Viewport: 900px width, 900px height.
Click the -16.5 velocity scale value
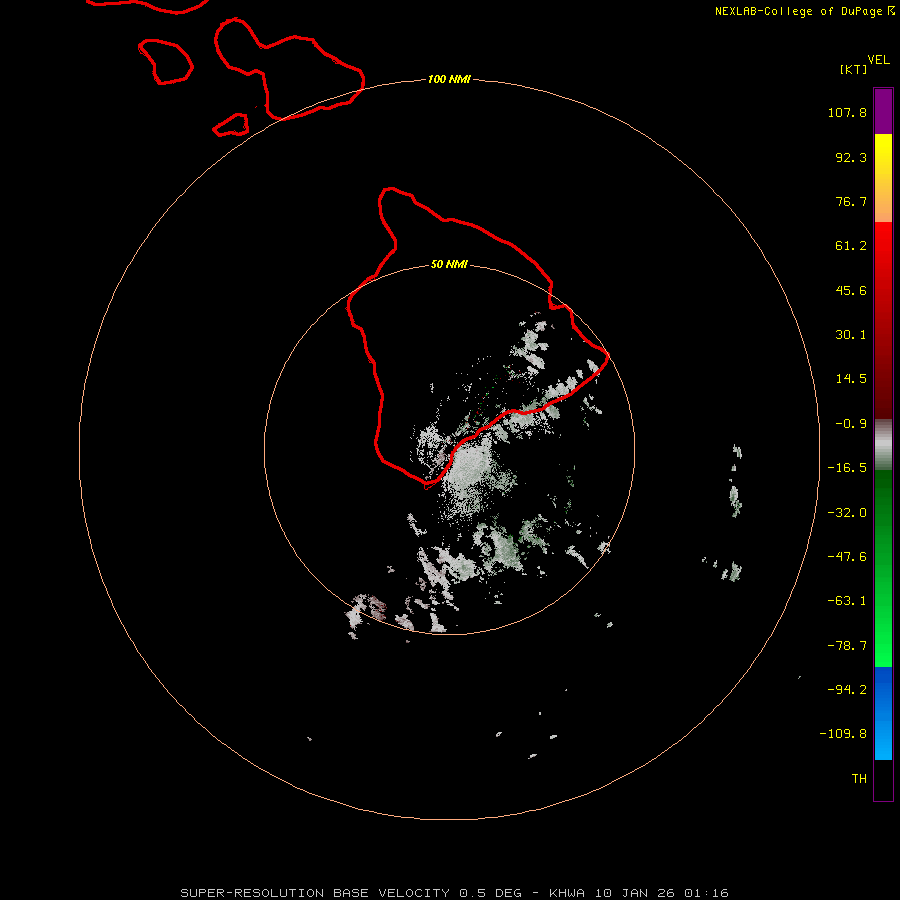pyautogui.click(x=847, y=468)
